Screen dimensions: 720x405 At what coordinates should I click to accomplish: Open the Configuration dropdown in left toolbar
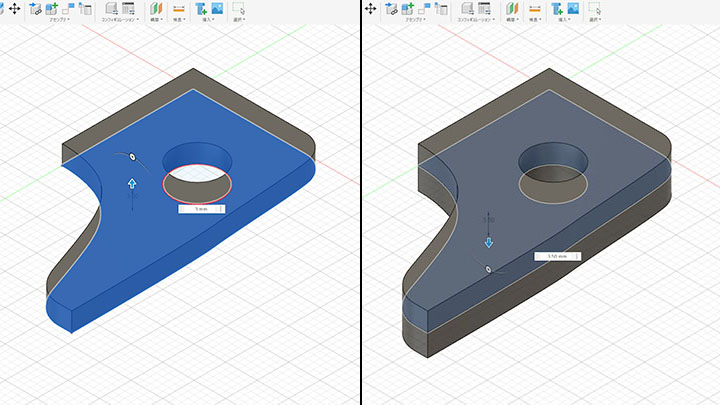point(122,20)
